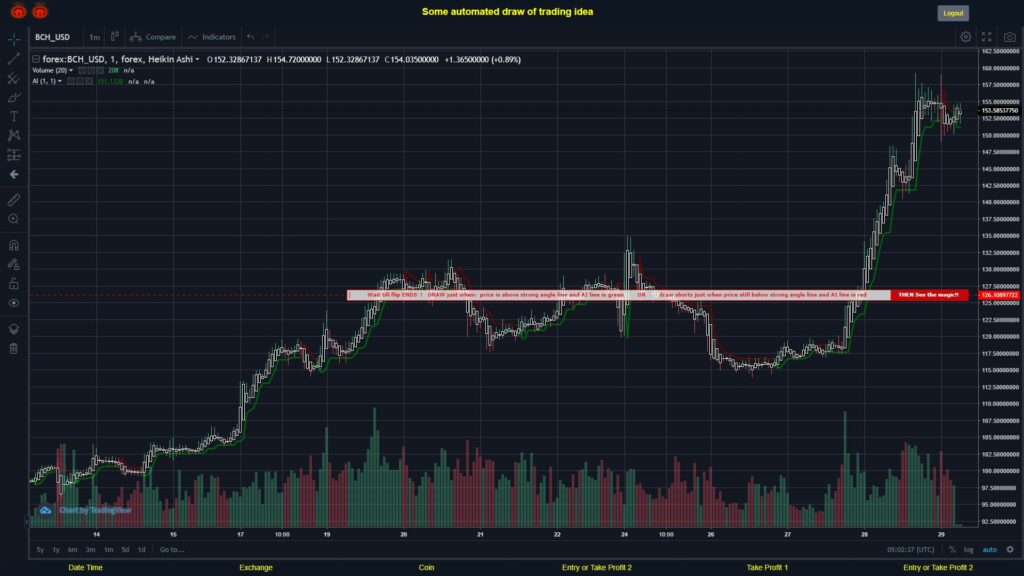Take a chart snapshot with camera icon
This screenshot has height=576, width=1024.
coord(1010,37)
